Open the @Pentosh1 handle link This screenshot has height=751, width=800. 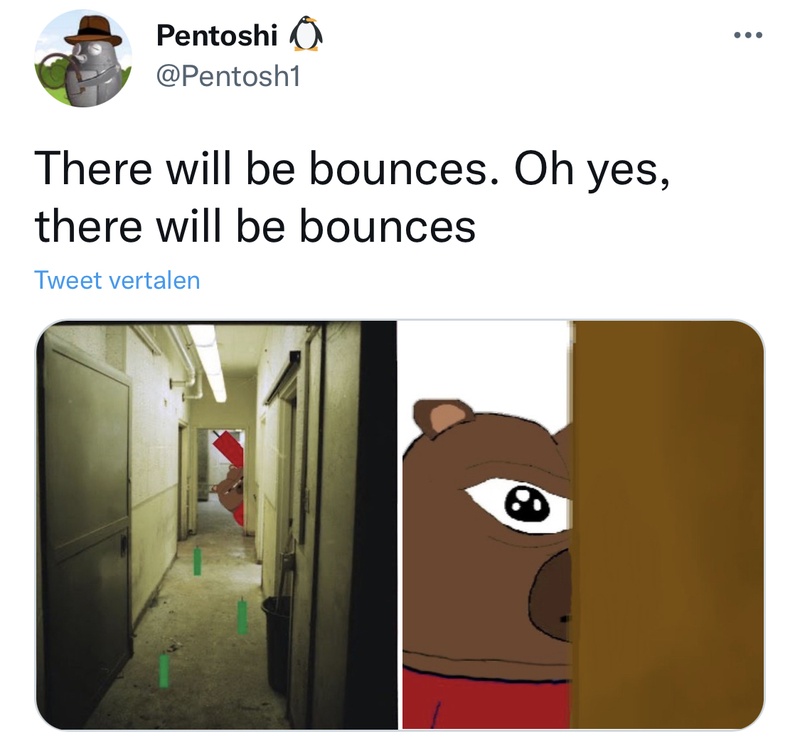pyautogui.click(x=228, y=77)
